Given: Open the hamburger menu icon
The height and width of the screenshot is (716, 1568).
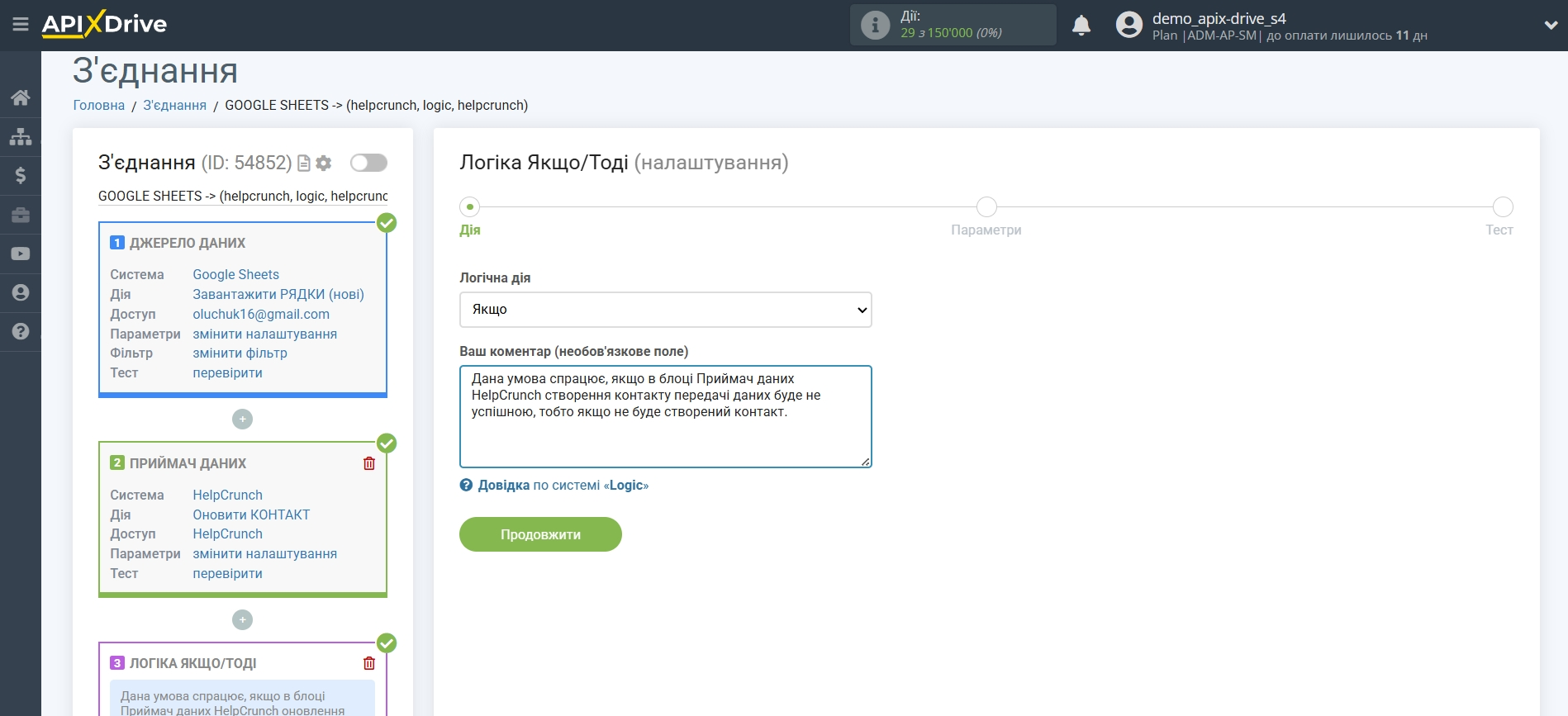Looking at the screenshot, I should point(21,25).
